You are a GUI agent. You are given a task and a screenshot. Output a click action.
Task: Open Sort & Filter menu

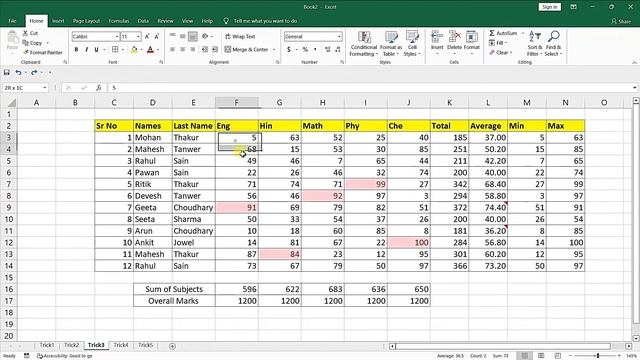click(534, 44)
